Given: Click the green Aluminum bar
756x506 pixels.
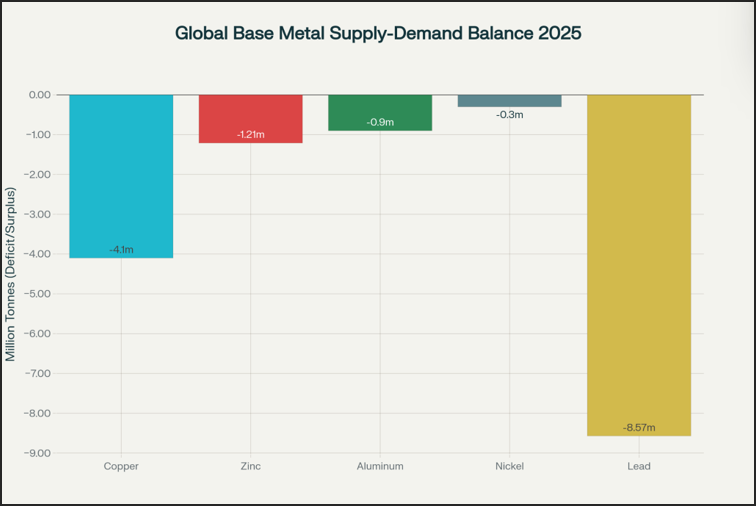Looking at the screenshot, I should point(380,108).
